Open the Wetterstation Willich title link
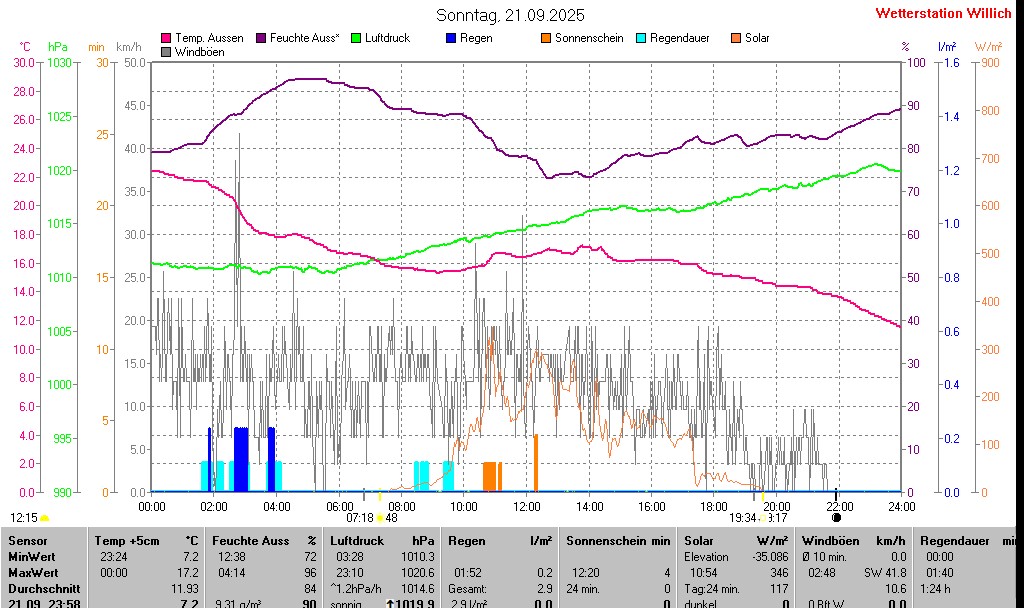 pos(943,13)
